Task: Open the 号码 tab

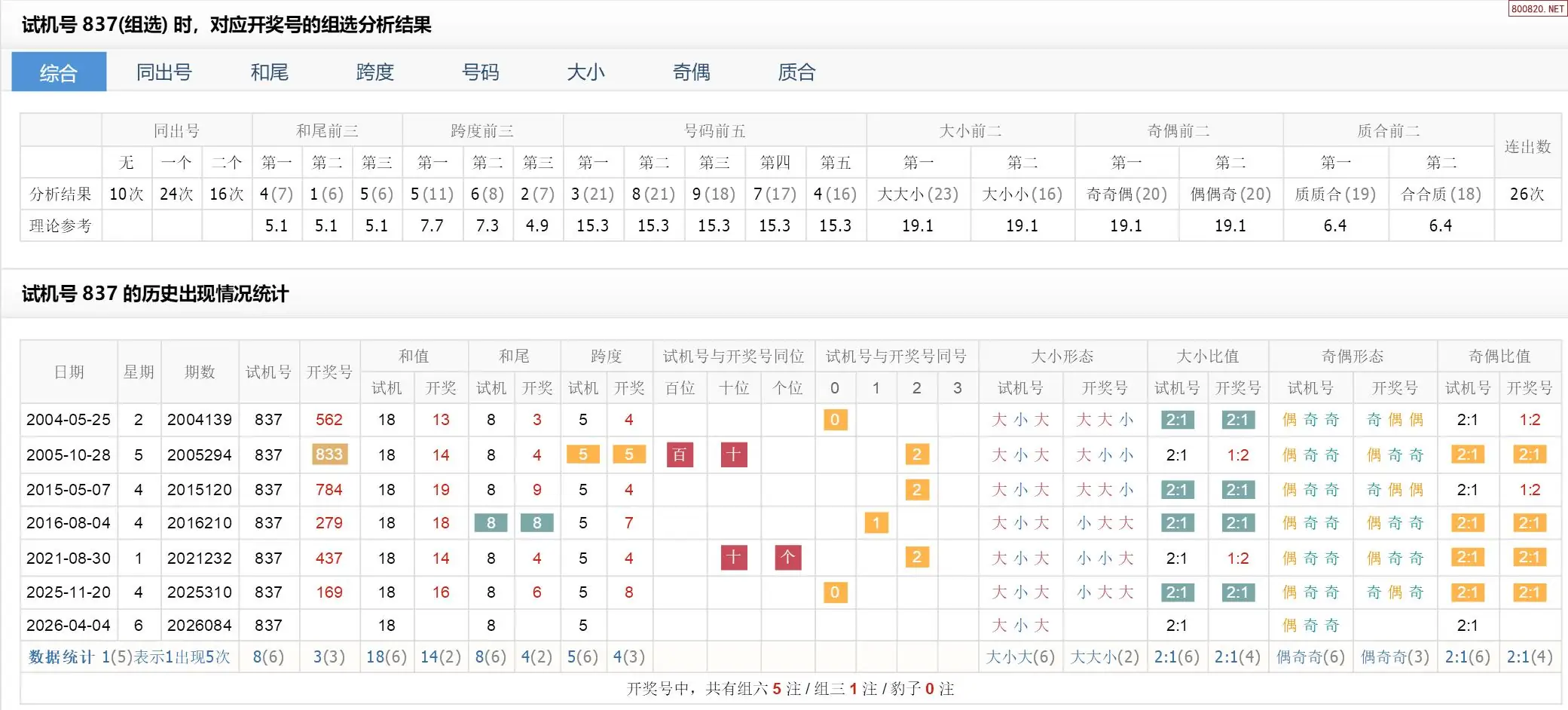Action: [x=480, y=72]
